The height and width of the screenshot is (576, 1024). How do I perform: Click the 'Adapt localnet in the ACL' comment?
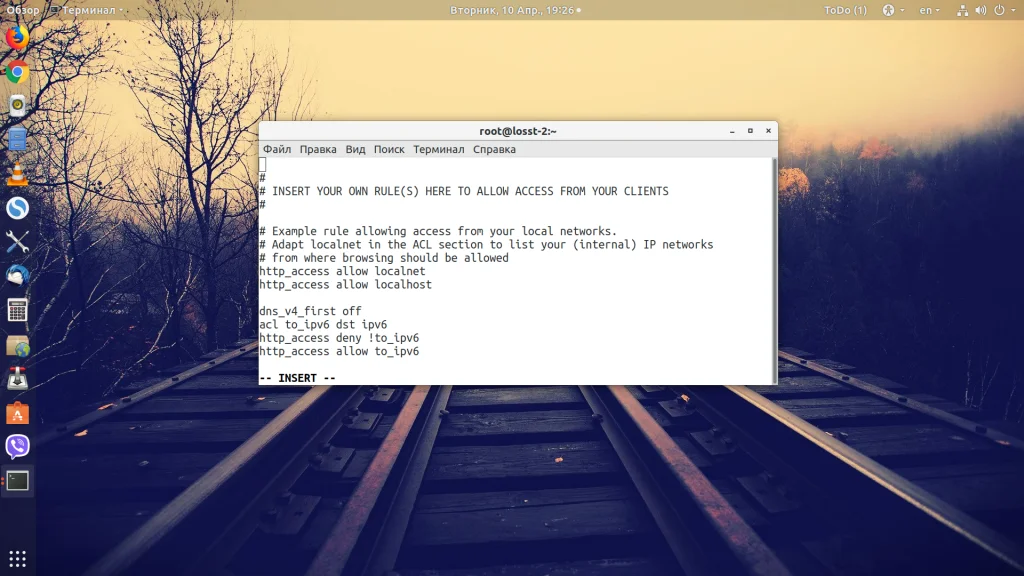(486, 244)
